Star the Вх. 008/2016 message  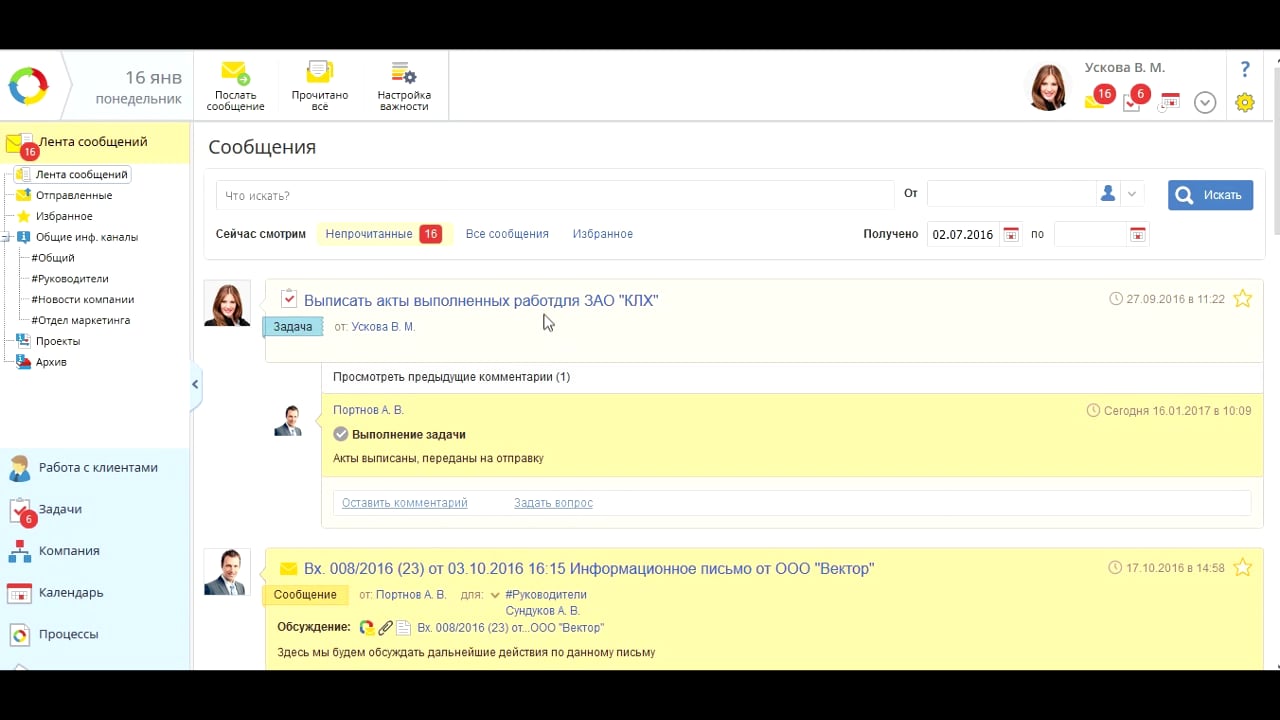click(1242, 567)
